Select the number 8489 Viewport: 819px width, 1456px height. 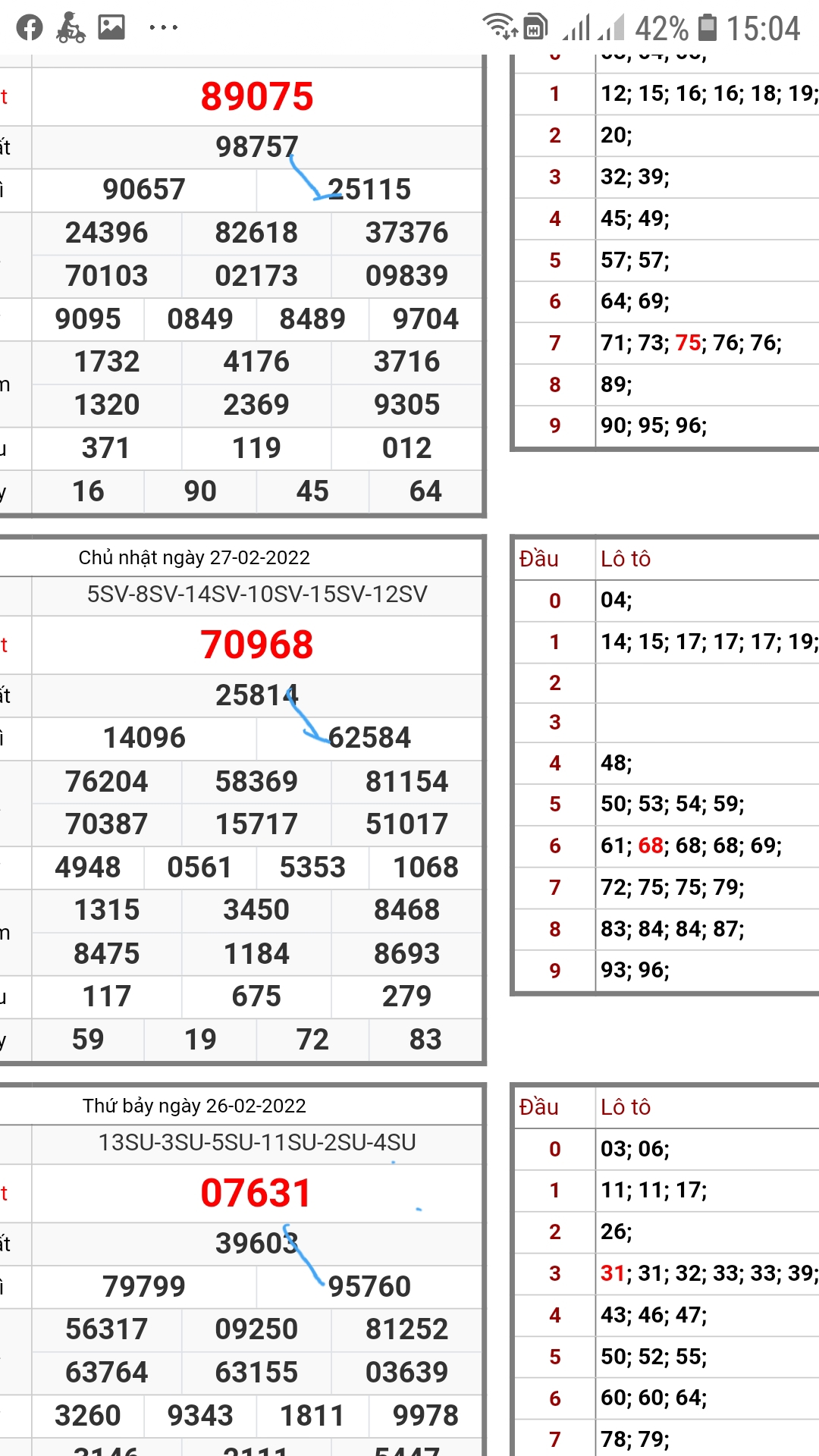[x=312, y=319]
